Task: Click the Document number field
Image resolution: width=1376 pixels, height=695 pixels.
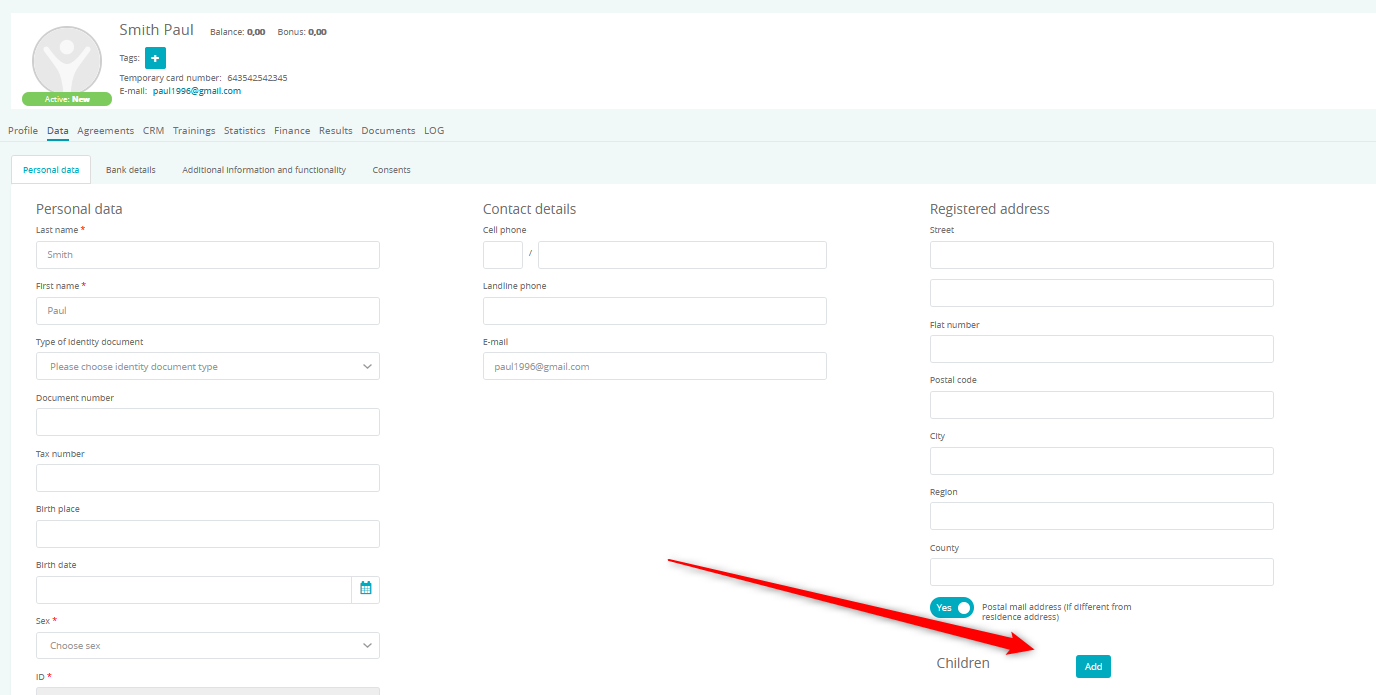Action: (208, 422)
